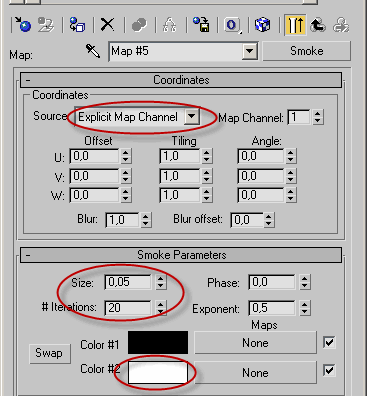The image size is (367, 396).
Task: Click Assign Material to Selection icon
Action: 77,25
